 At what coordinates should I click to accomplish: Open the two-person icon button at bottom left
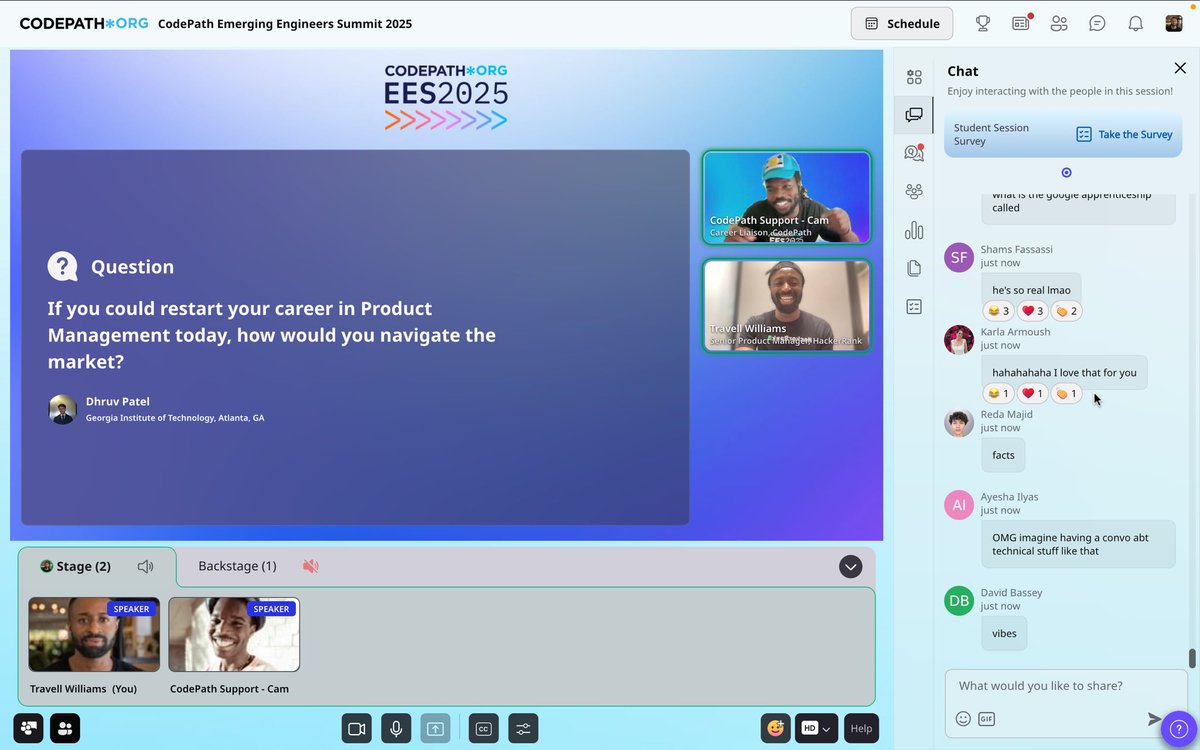pos(65,729)
